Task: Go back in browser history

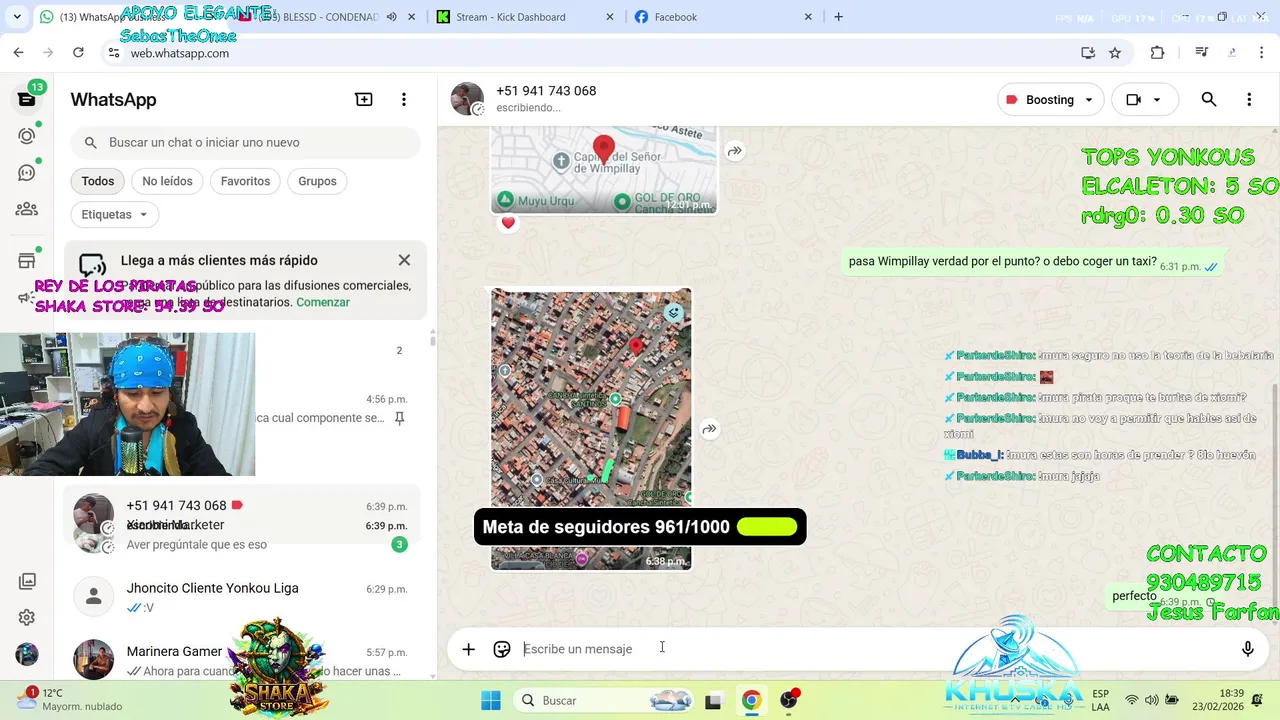Action: pos(18,53)
